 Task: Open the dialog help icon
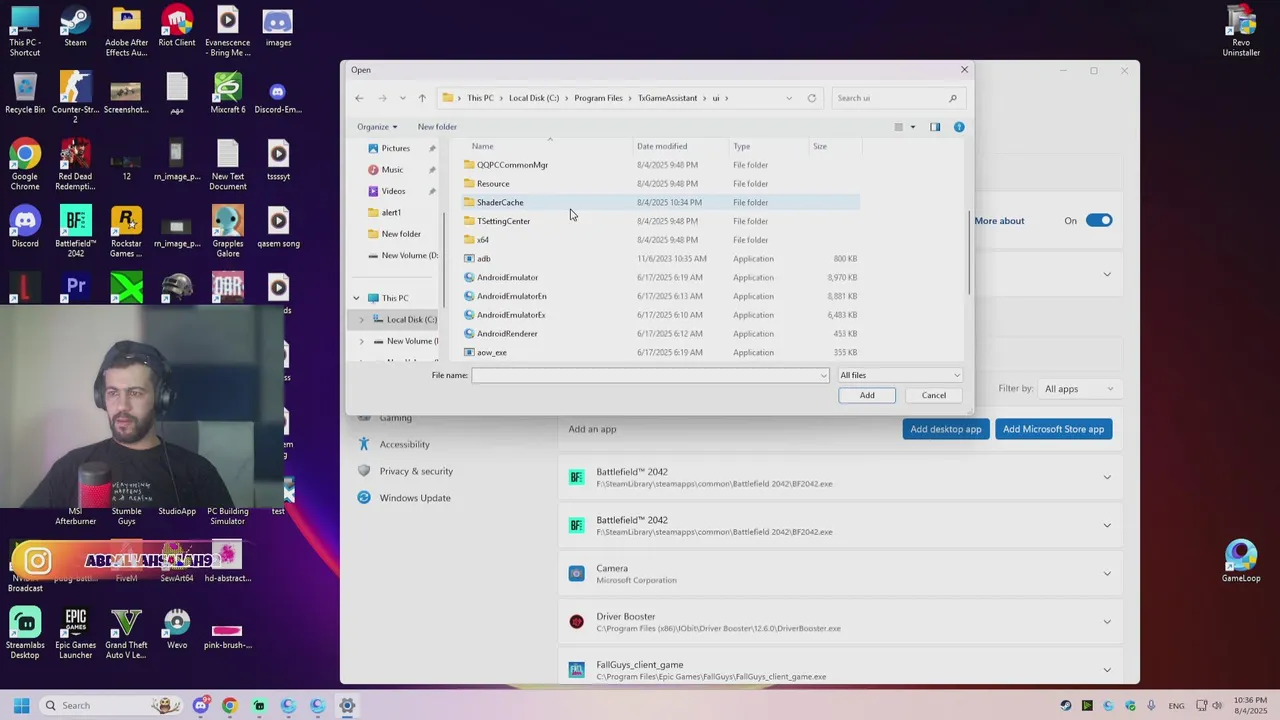point(959,127)
